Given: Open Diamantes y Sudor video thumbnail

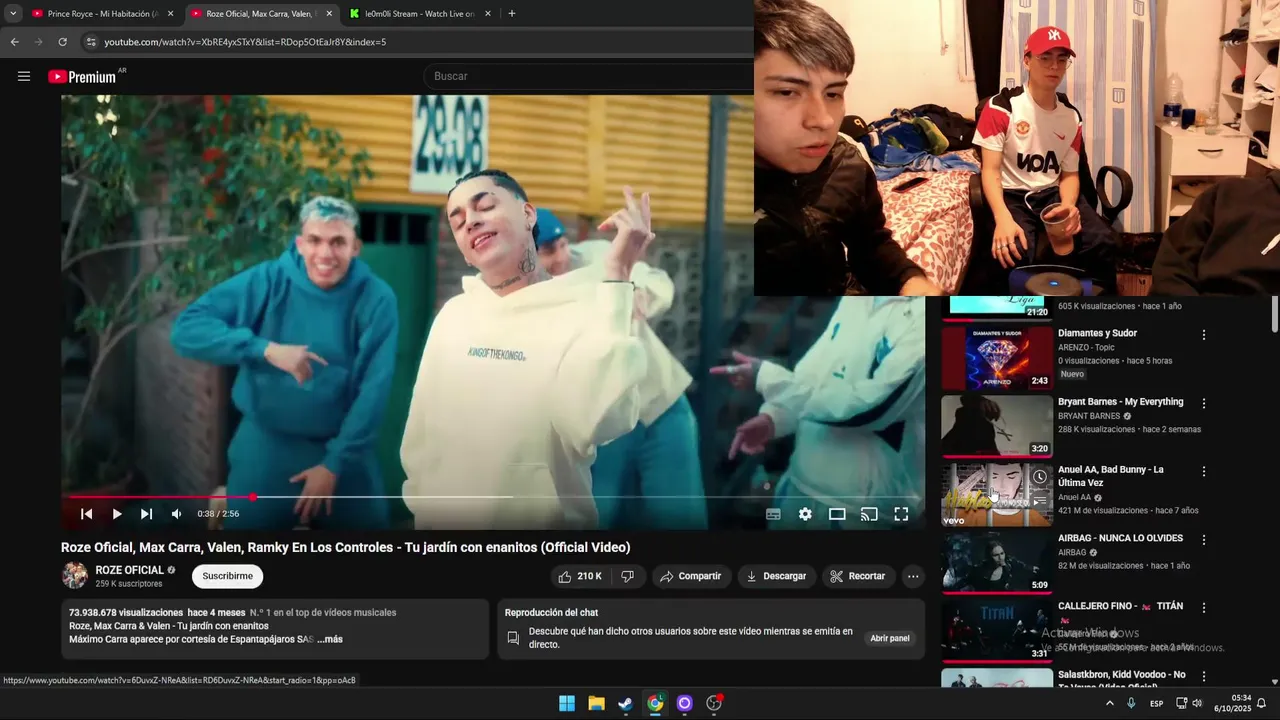Looking at the screenshot, I should click(997, 358).
